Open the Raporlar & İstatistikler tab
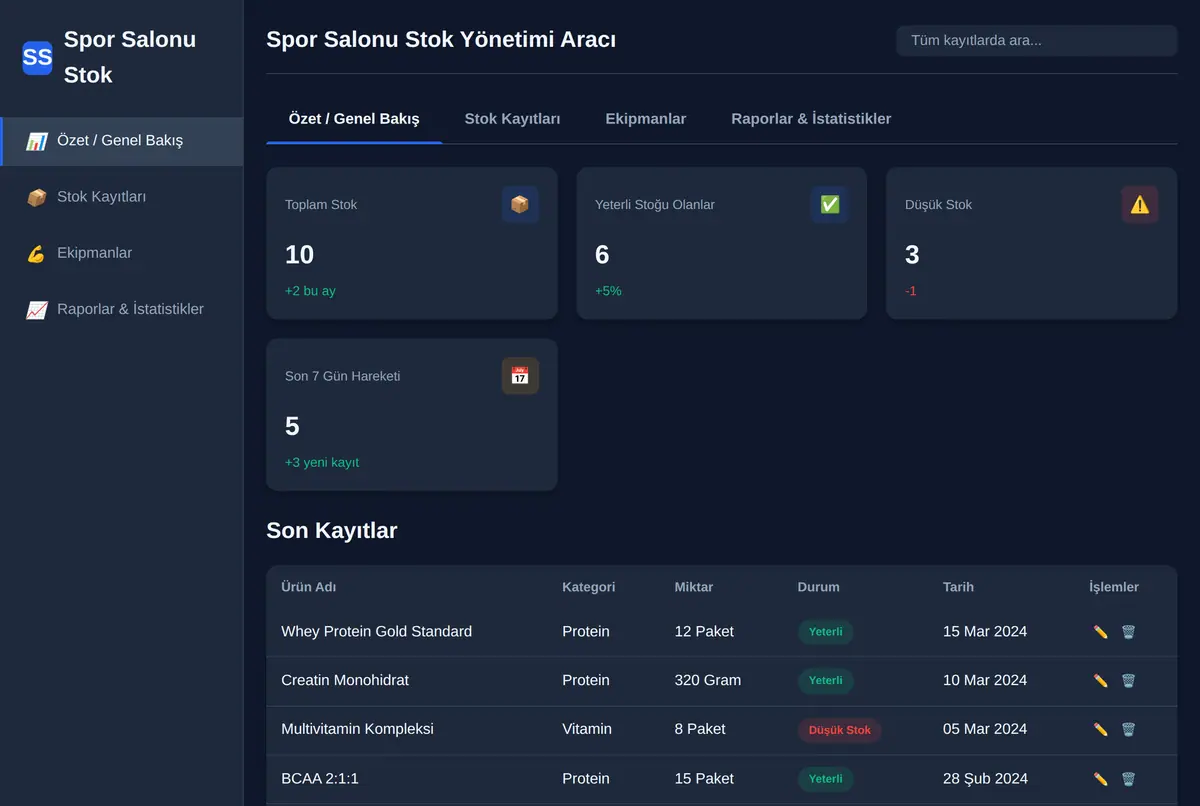1200x806 pixels. [811, 119]
